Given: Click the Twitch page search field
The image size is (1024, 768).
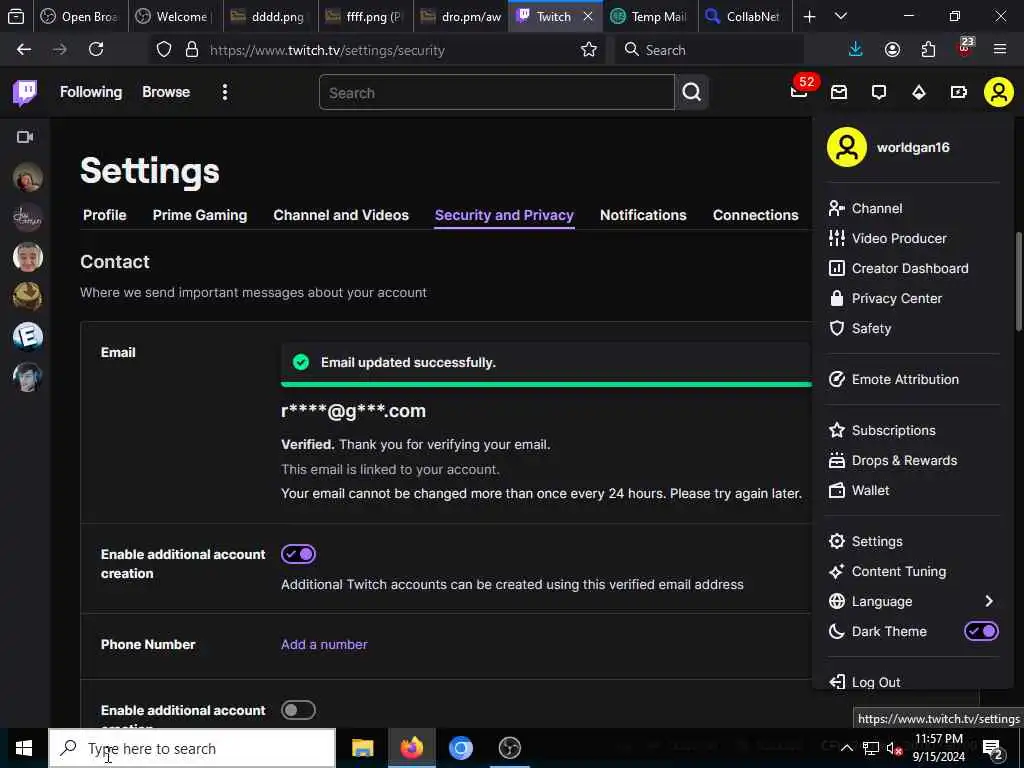Looking at the screenshot, I should click(496, 92).
